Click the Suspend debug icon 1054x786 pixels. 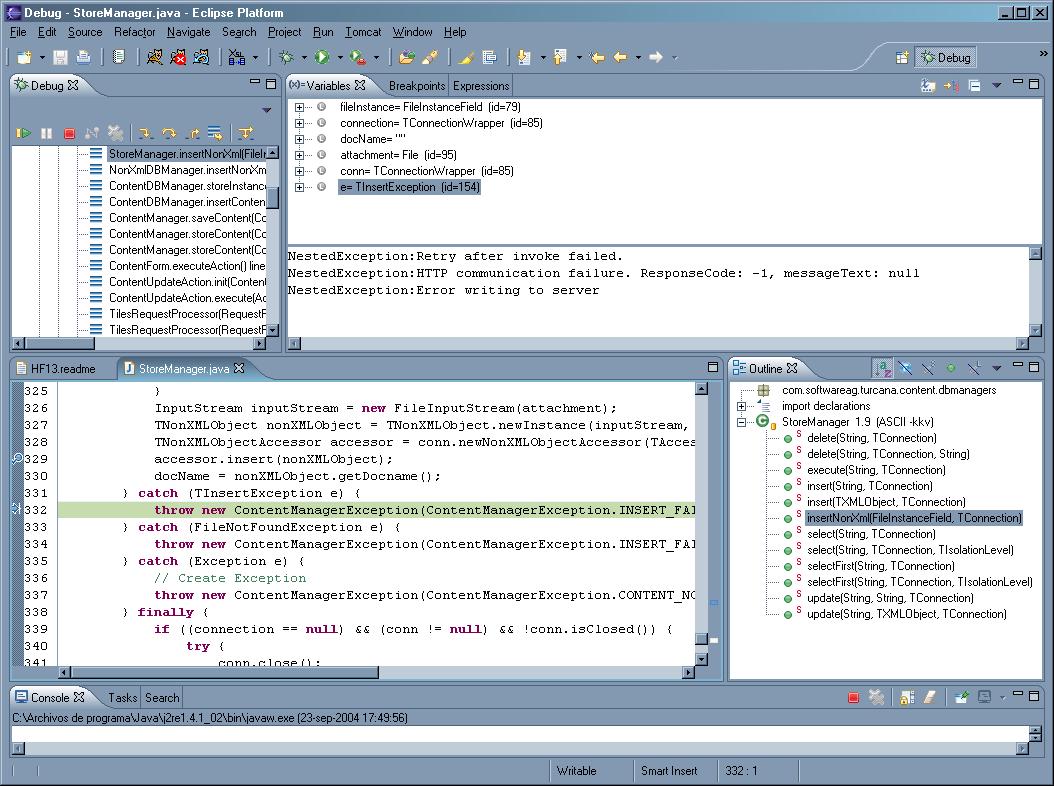[x=46, y=133]
